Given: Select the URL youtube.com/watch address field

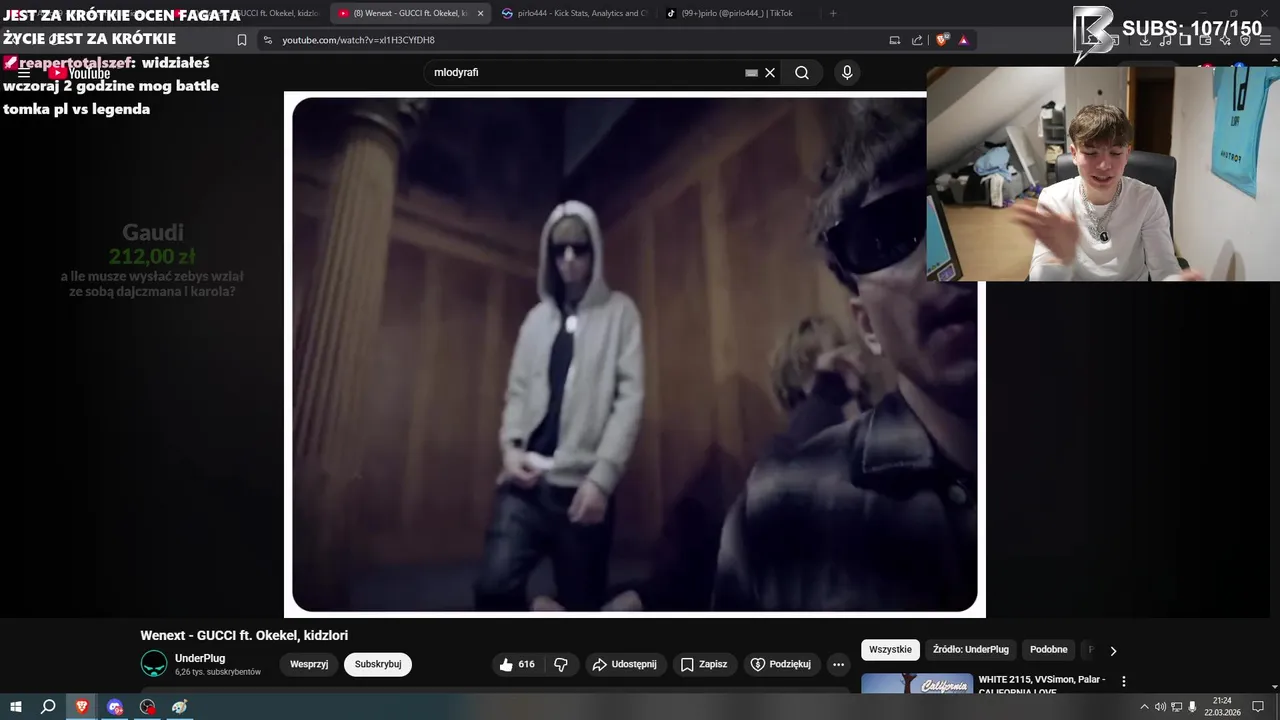Looking at the screenshot, I should coord(358,40).
